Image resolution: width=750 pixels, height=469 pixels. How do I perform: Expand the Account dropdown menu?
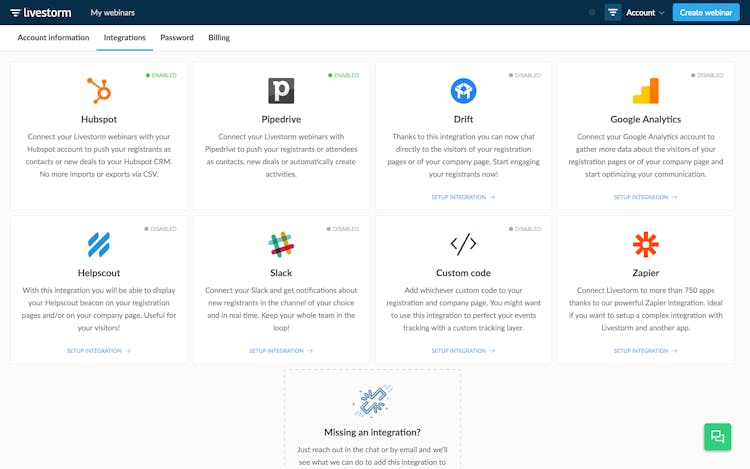[645, 13]
